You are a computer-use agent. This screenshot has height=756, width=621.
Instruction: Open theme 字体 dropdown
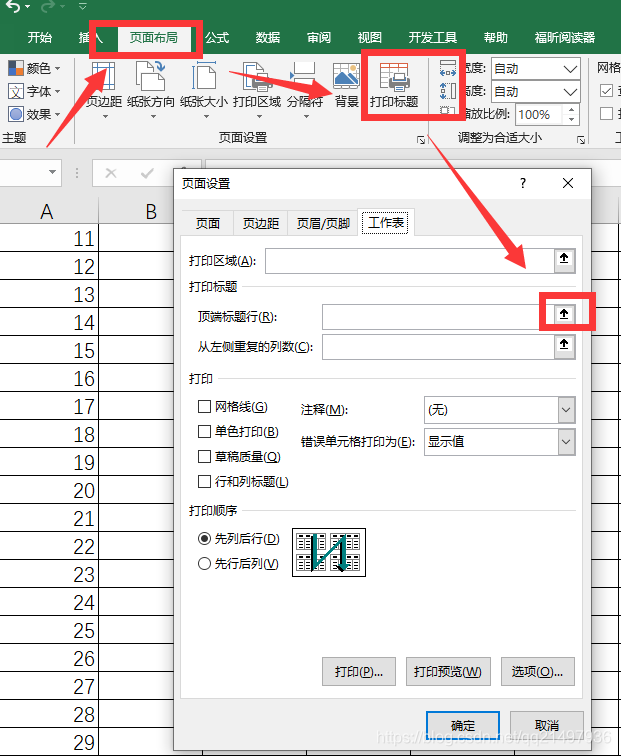tap(34, 91)
